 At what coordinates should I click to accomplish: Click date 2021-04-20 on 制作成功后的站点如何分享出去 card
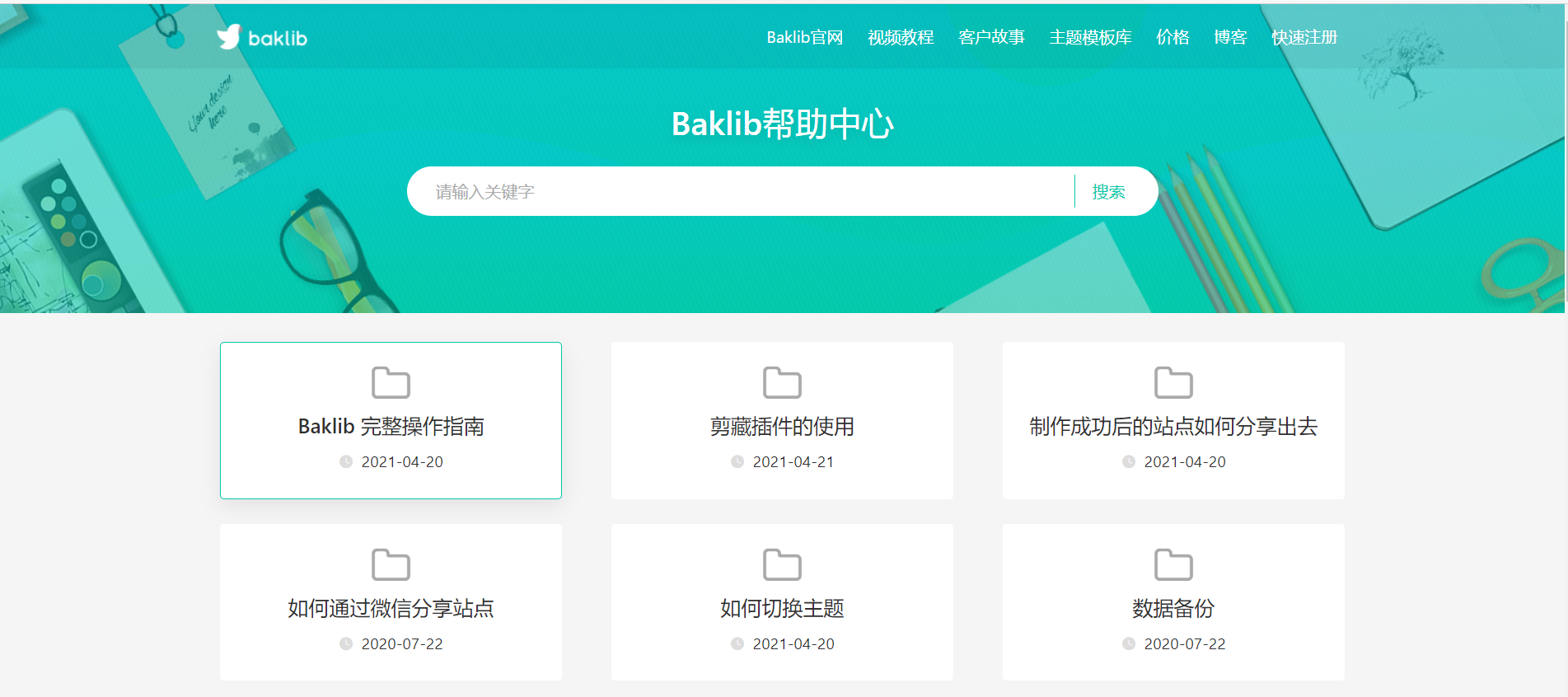tap(1185, 462)
